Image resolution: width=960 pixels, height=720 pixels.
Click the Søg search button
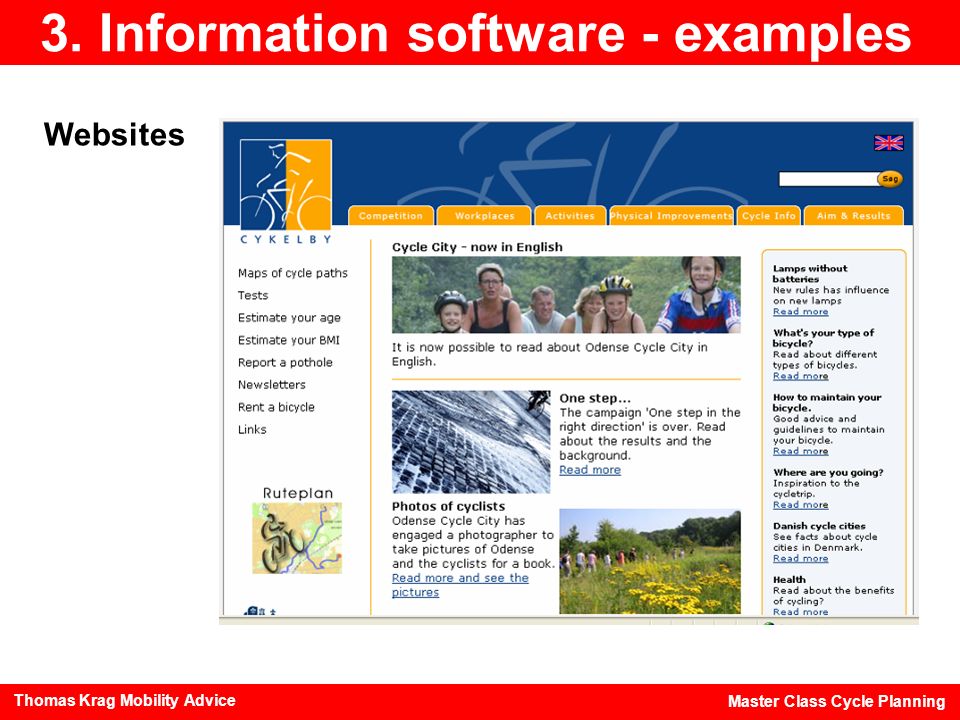pos(890,179)
